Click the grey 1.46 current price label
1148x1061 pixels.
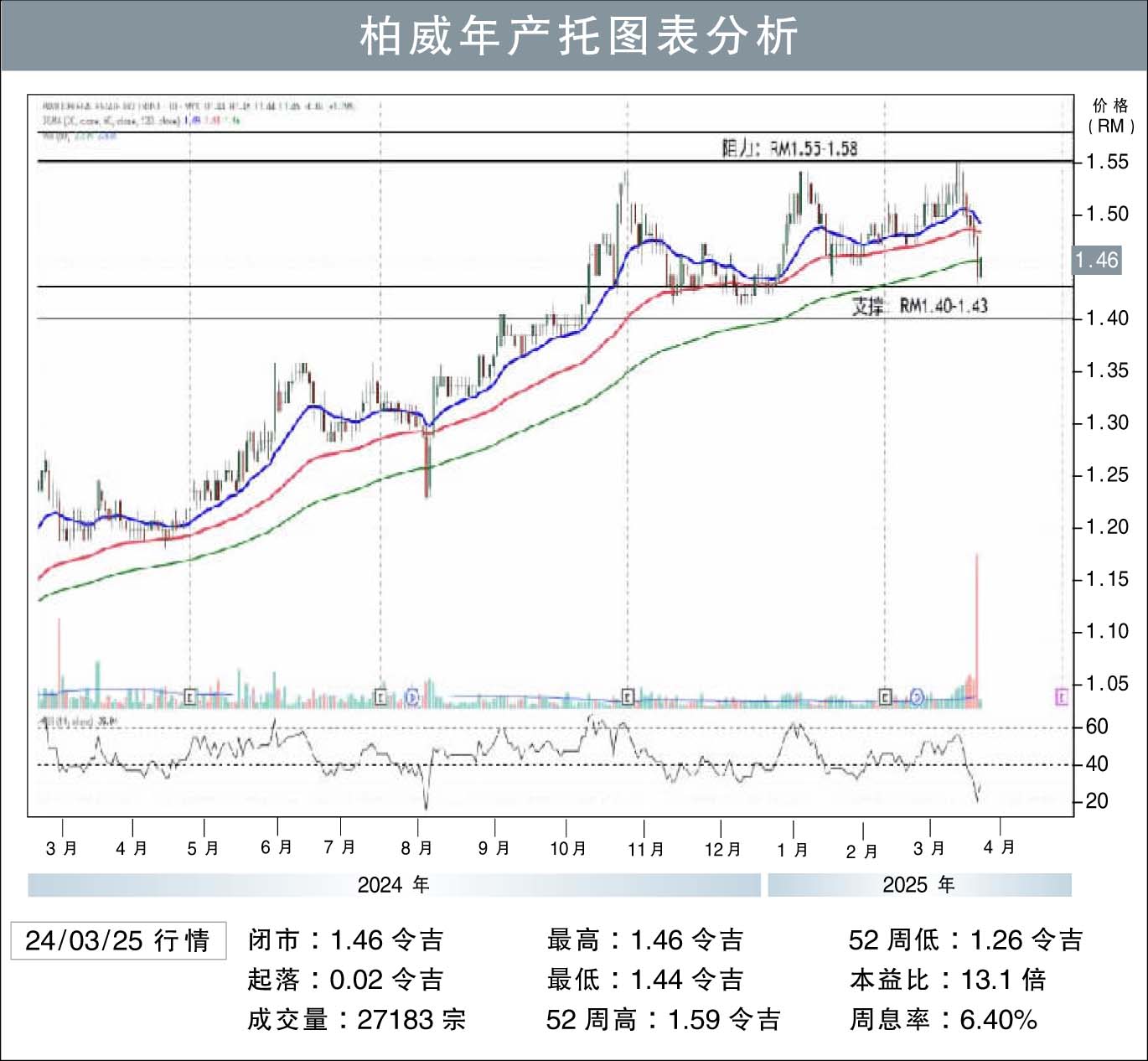[x=1097, y=261]
